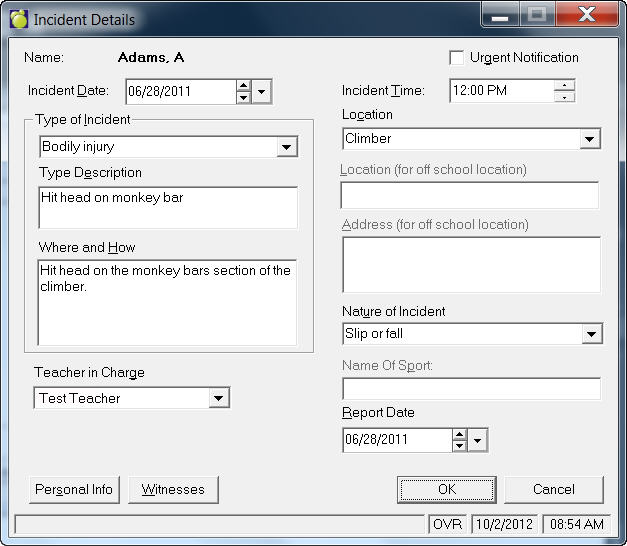
Task: Decrease Incident Time using down arrow
Action: click(565, 97)
